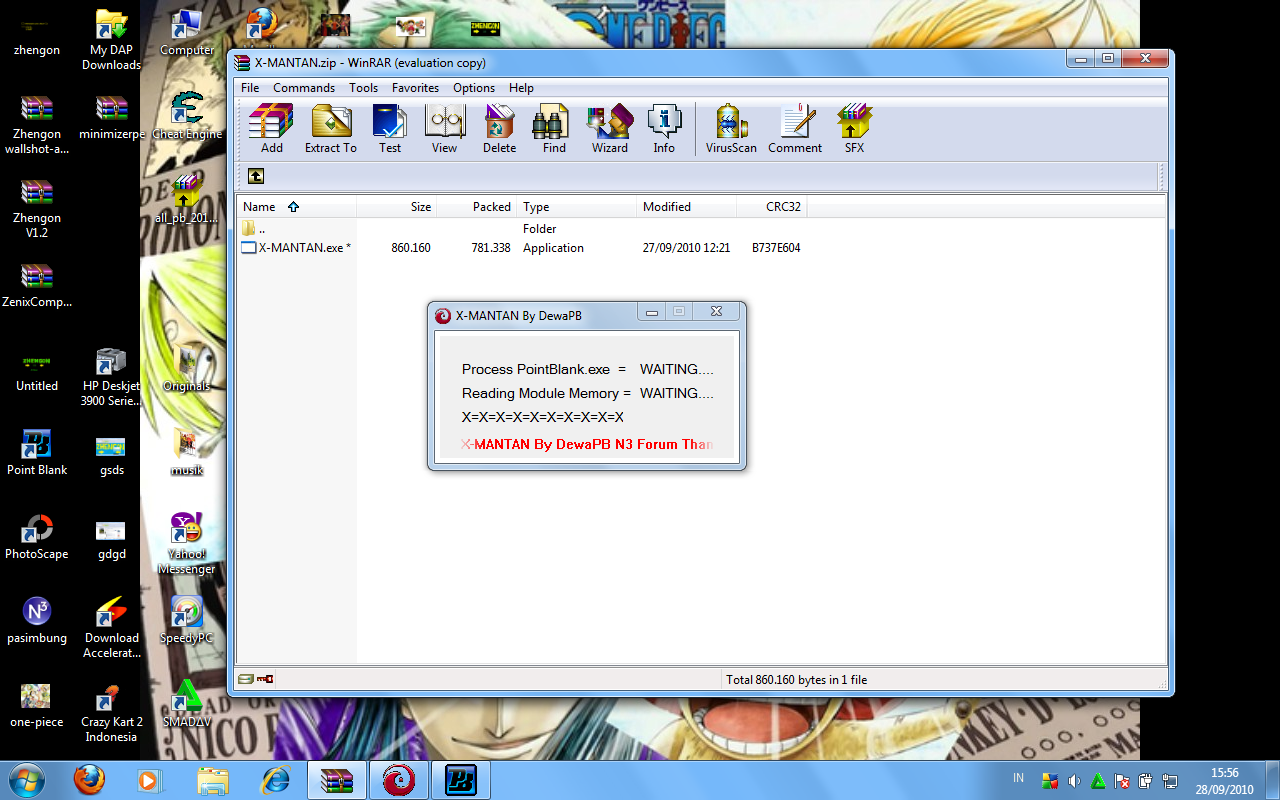
Task: Delete files from the archive
Action: click(499, 128)
